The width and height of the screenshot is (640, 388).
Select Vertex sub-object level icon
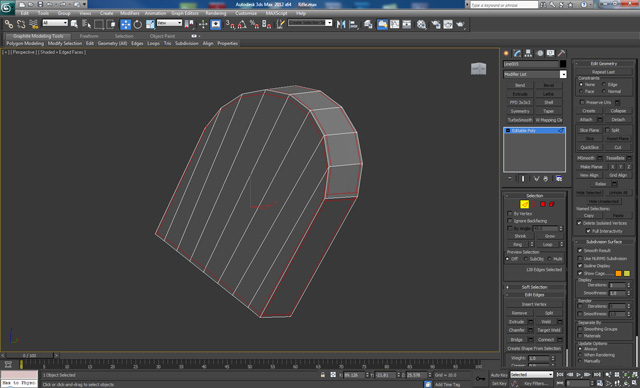point(515,204)
